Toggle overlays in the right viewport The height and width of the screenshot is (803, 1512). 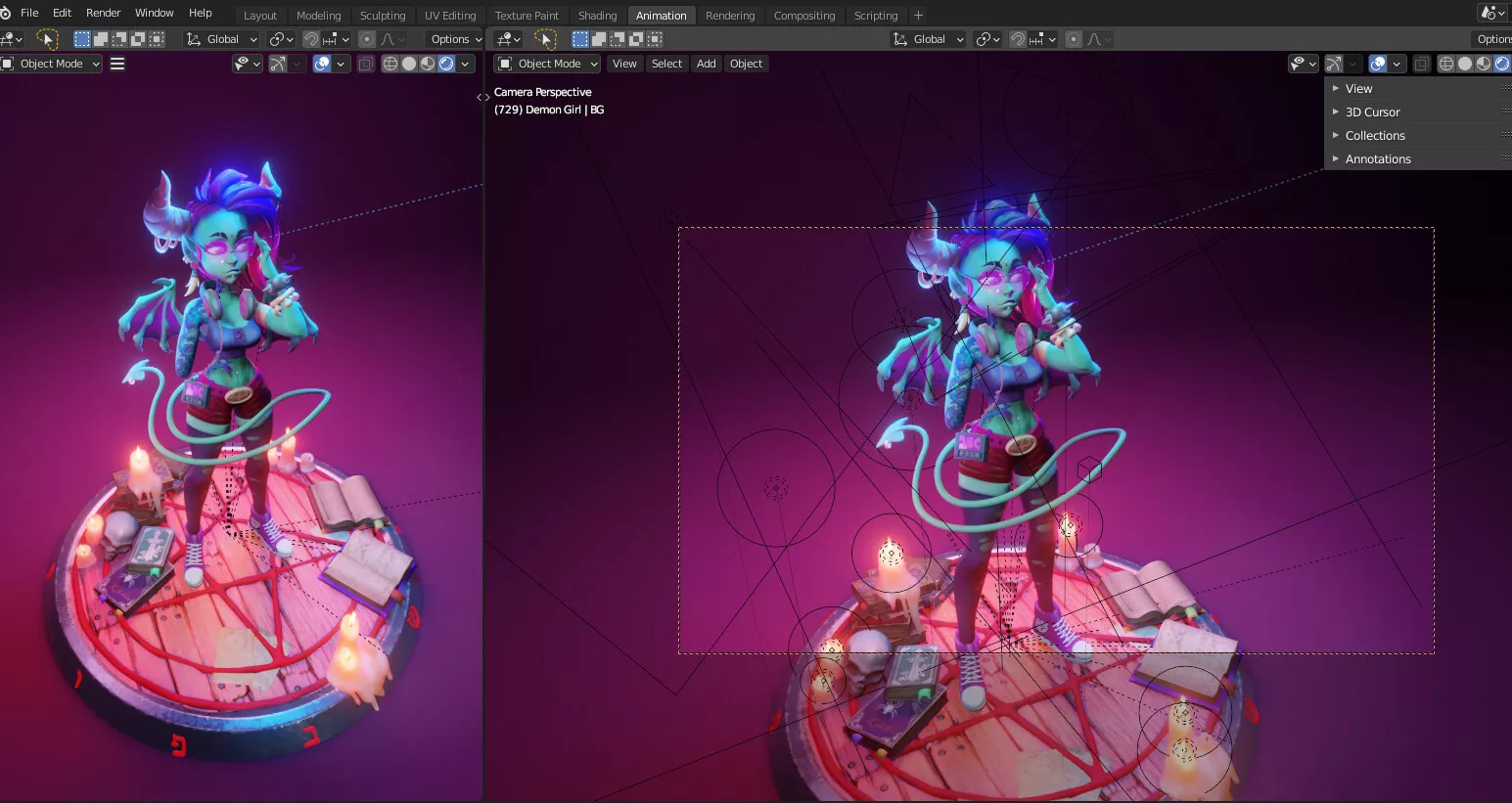1378,64
